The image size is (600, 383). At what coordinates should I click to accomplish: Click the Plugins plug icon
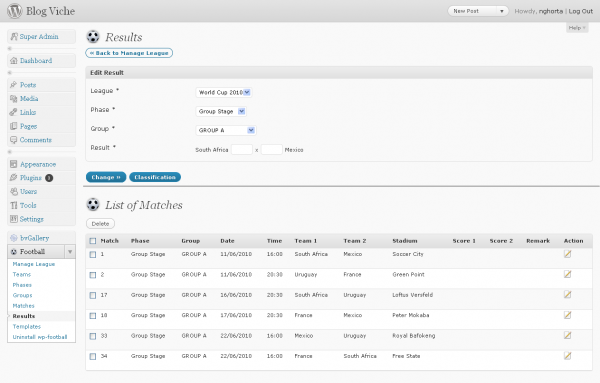click(x=14, y=178)
